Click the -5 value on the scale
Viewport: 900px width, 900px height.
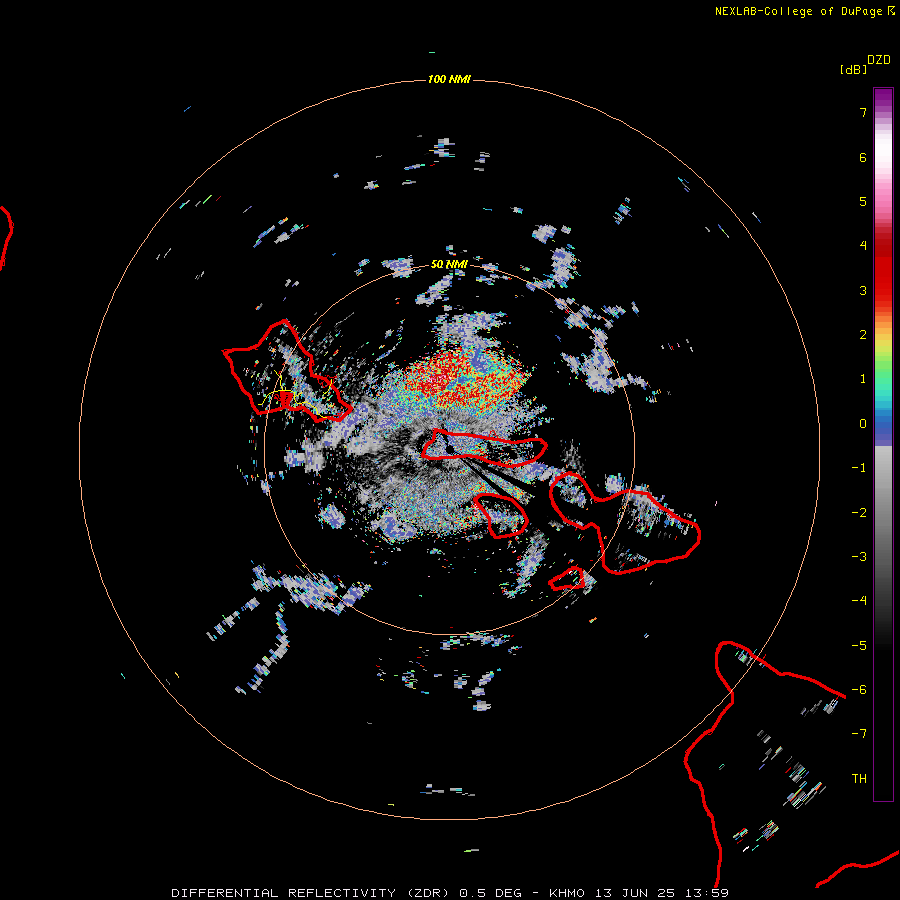click(x=859, y=646)
